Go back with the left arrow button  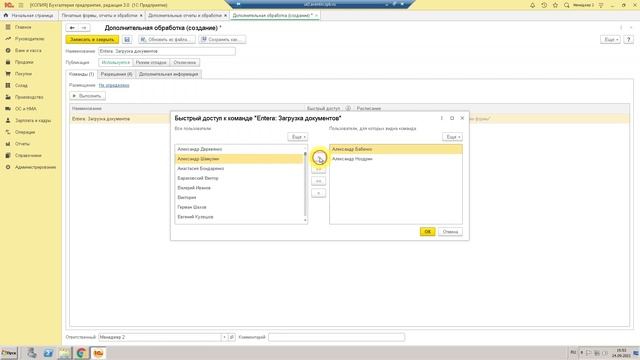click(x=72, y=28)
